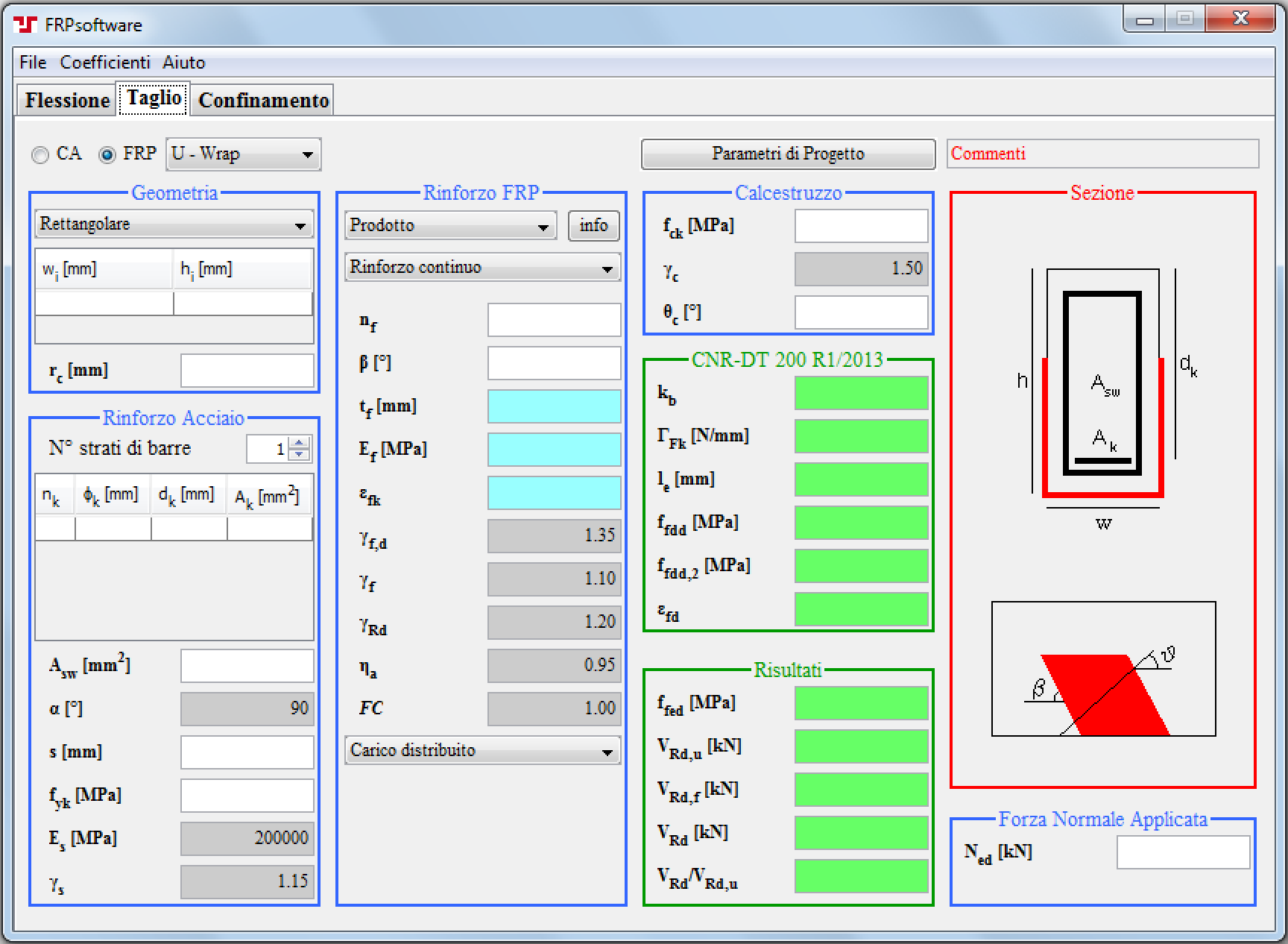This screenshot has width=1288, height=944.
Task: Click the green le [mm] result field
Action: pyautogui.click(x=862, y=479)
